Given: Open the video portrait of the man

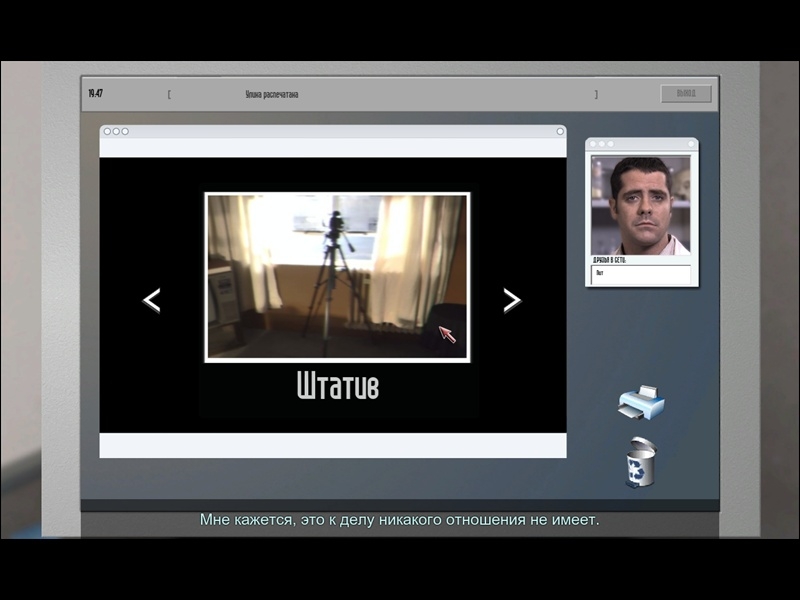Looking at the screenshot, I should coord(641,205).
